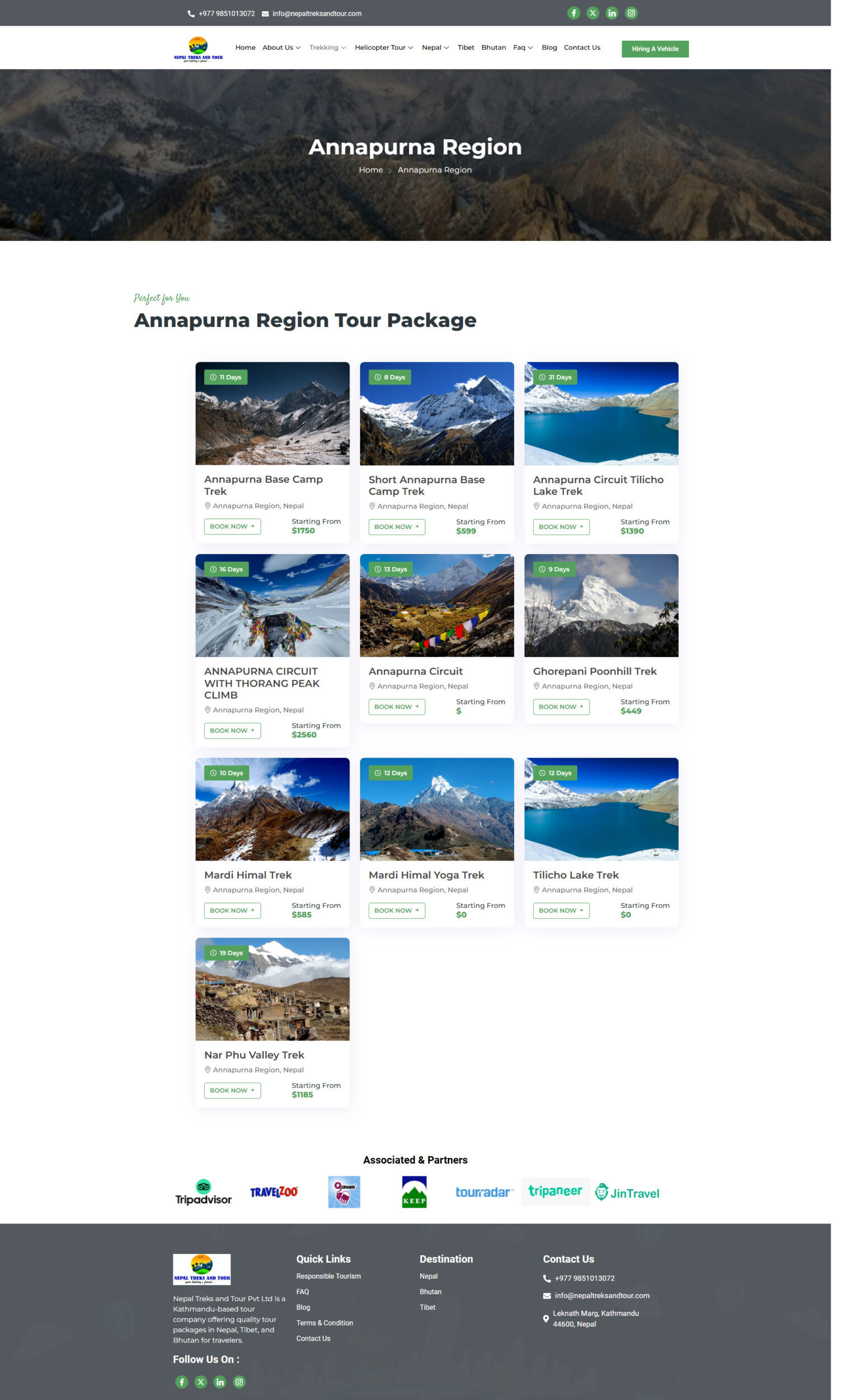Screen dimensions: 852x1400
Task: Expand the Trekking dropdown menu
Action: pyautogui.click(x=327, y=48)
